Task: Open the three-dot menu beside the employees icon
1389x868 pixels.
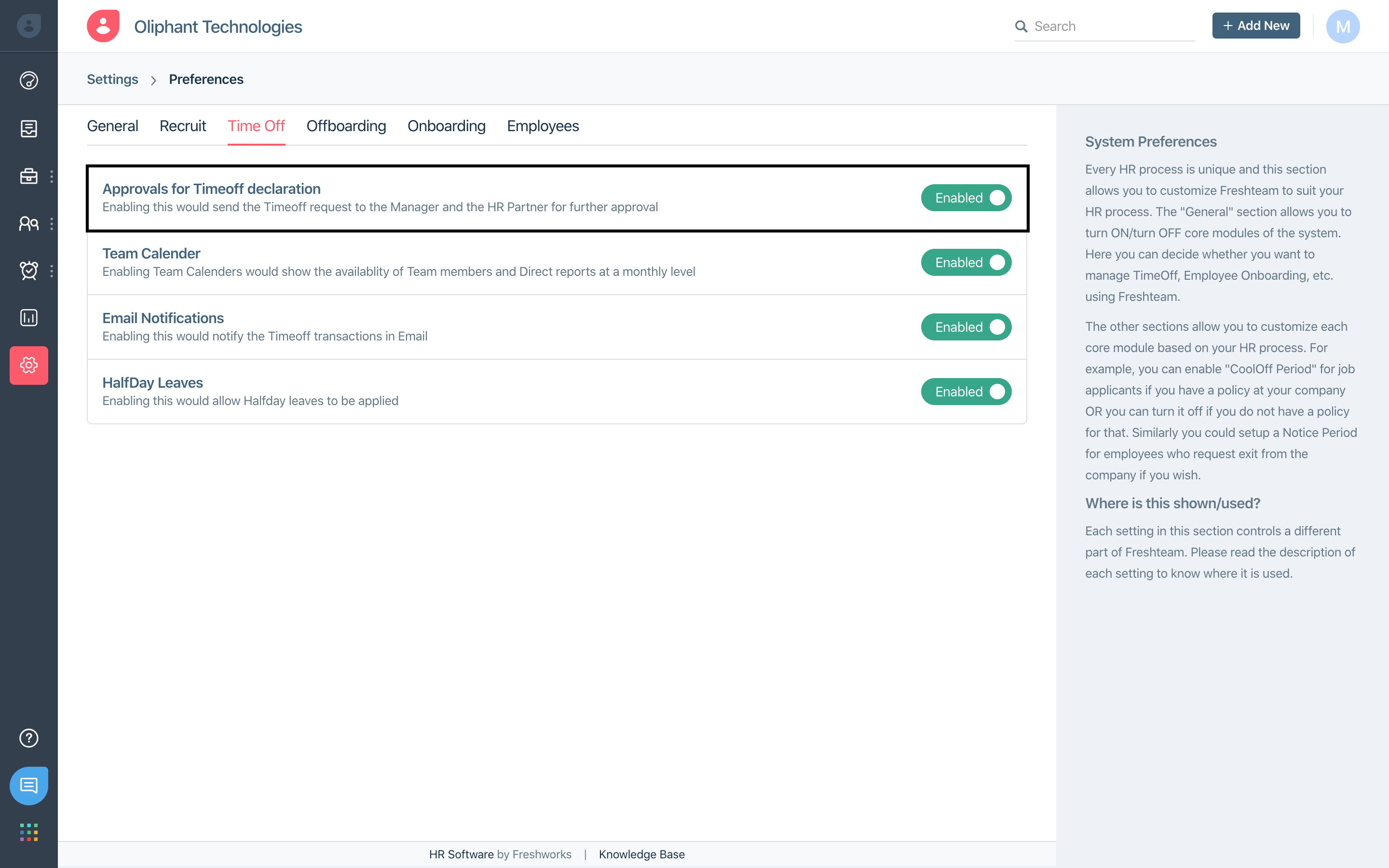Action: 53,224
